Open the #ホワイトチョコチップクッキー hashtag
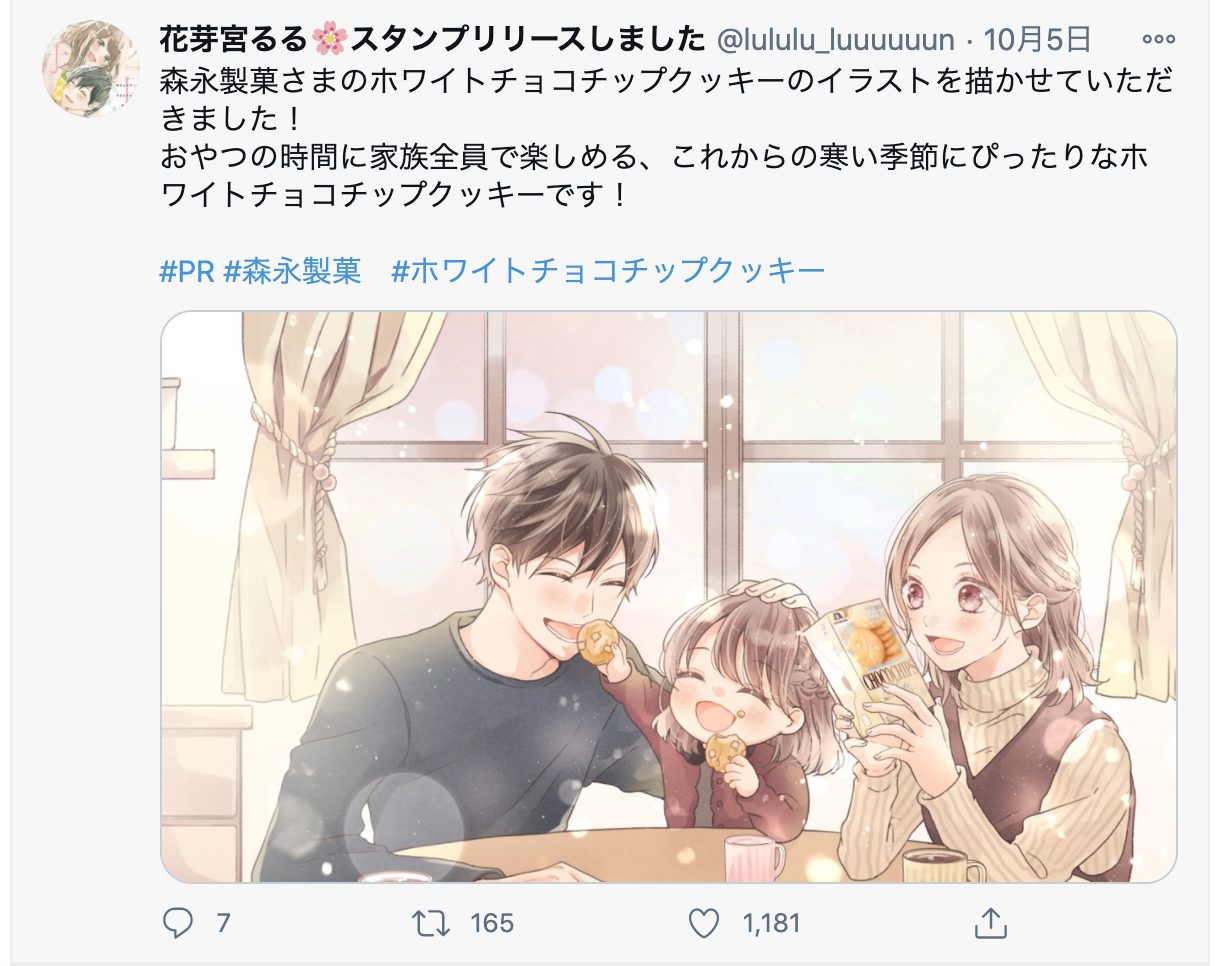 pyautogui.click(x=608, y=271)
